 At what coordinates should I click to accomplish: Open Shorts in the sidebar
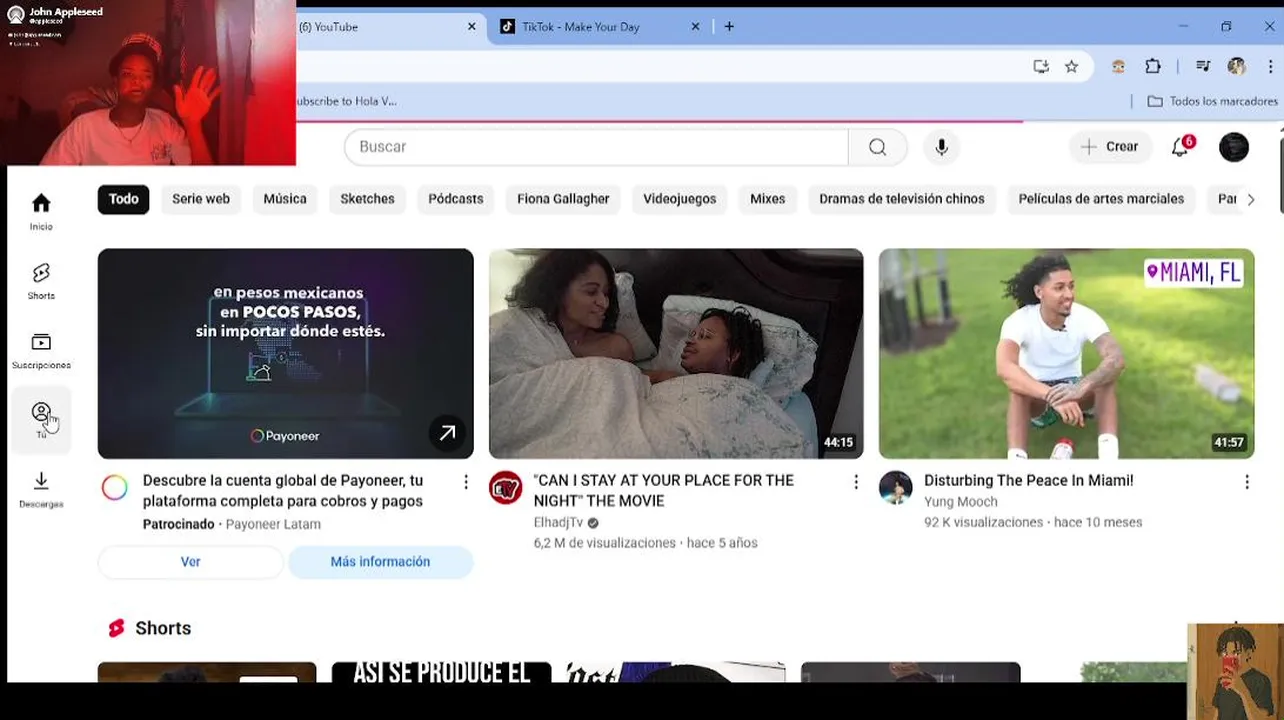(41, 281)
